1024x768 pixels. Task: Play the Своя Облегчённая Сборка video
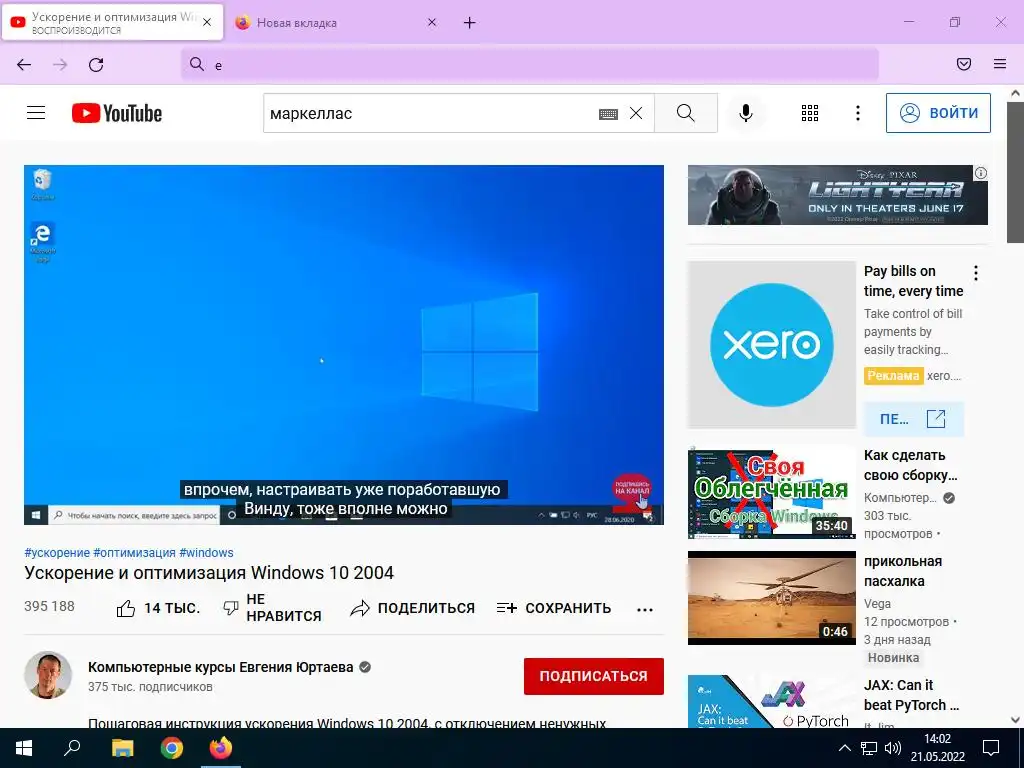(771, 492)
